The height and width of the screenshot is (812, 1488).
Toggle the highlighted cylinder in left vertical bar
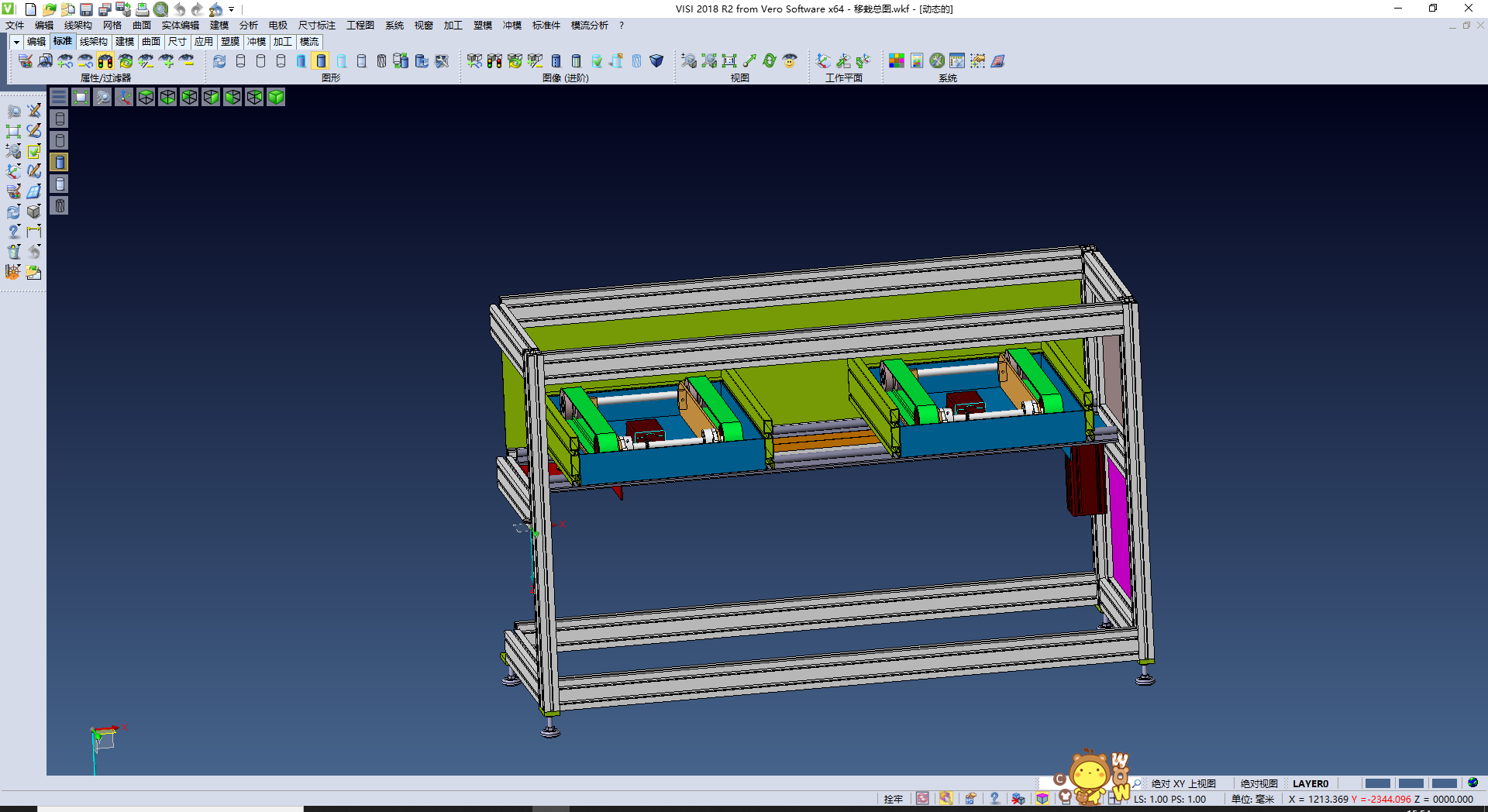[60, 162]
